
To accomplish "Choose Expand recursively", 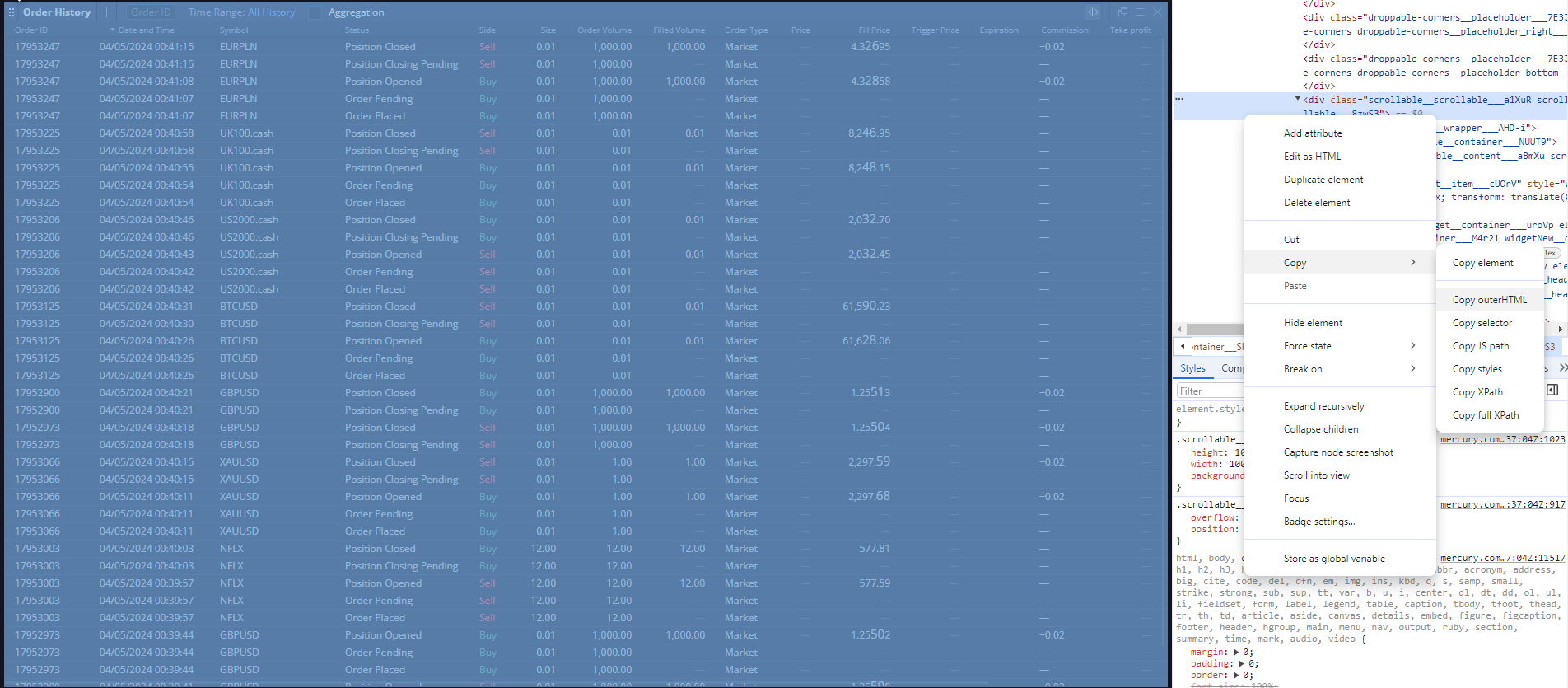I will point(1340,406).
